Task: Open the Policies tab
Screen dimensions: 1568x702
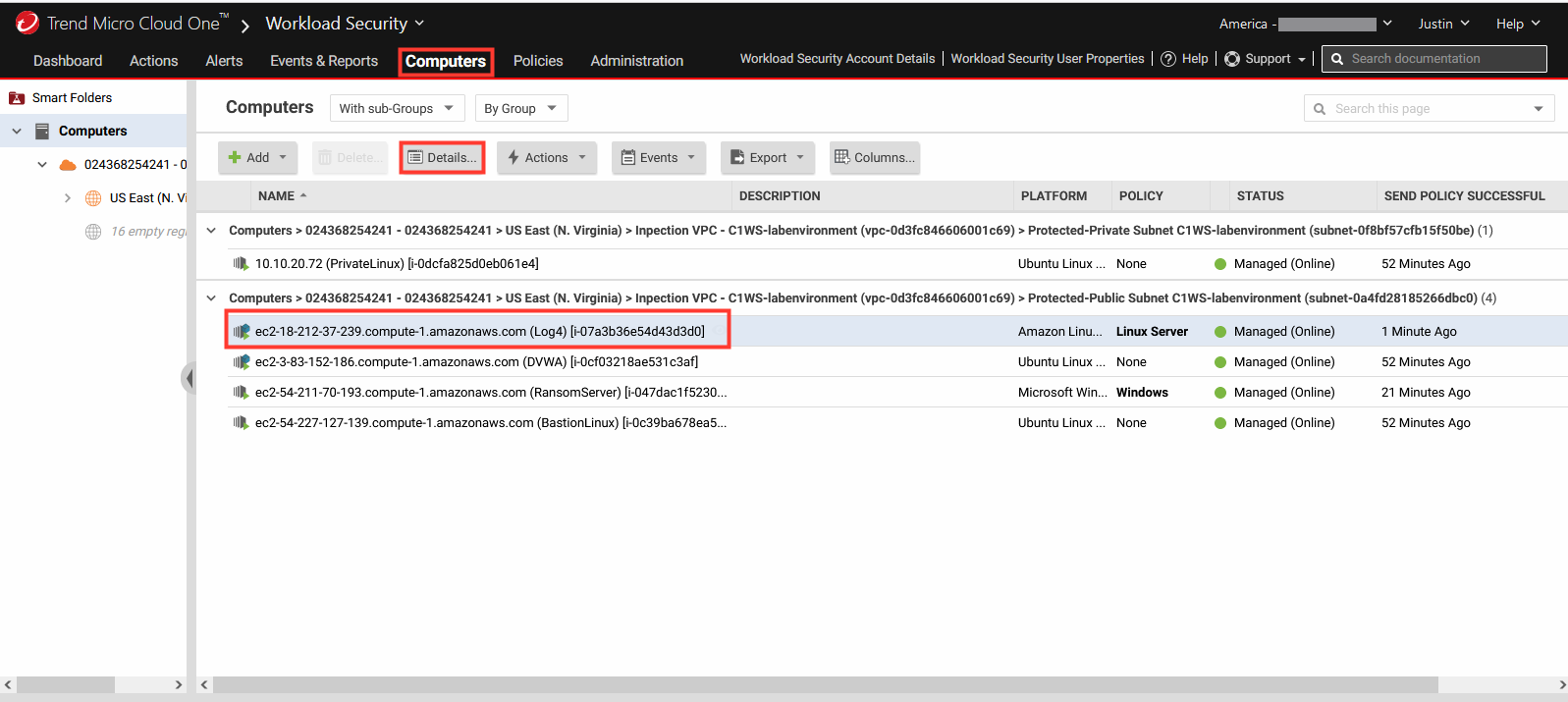Action: point(538,61)
